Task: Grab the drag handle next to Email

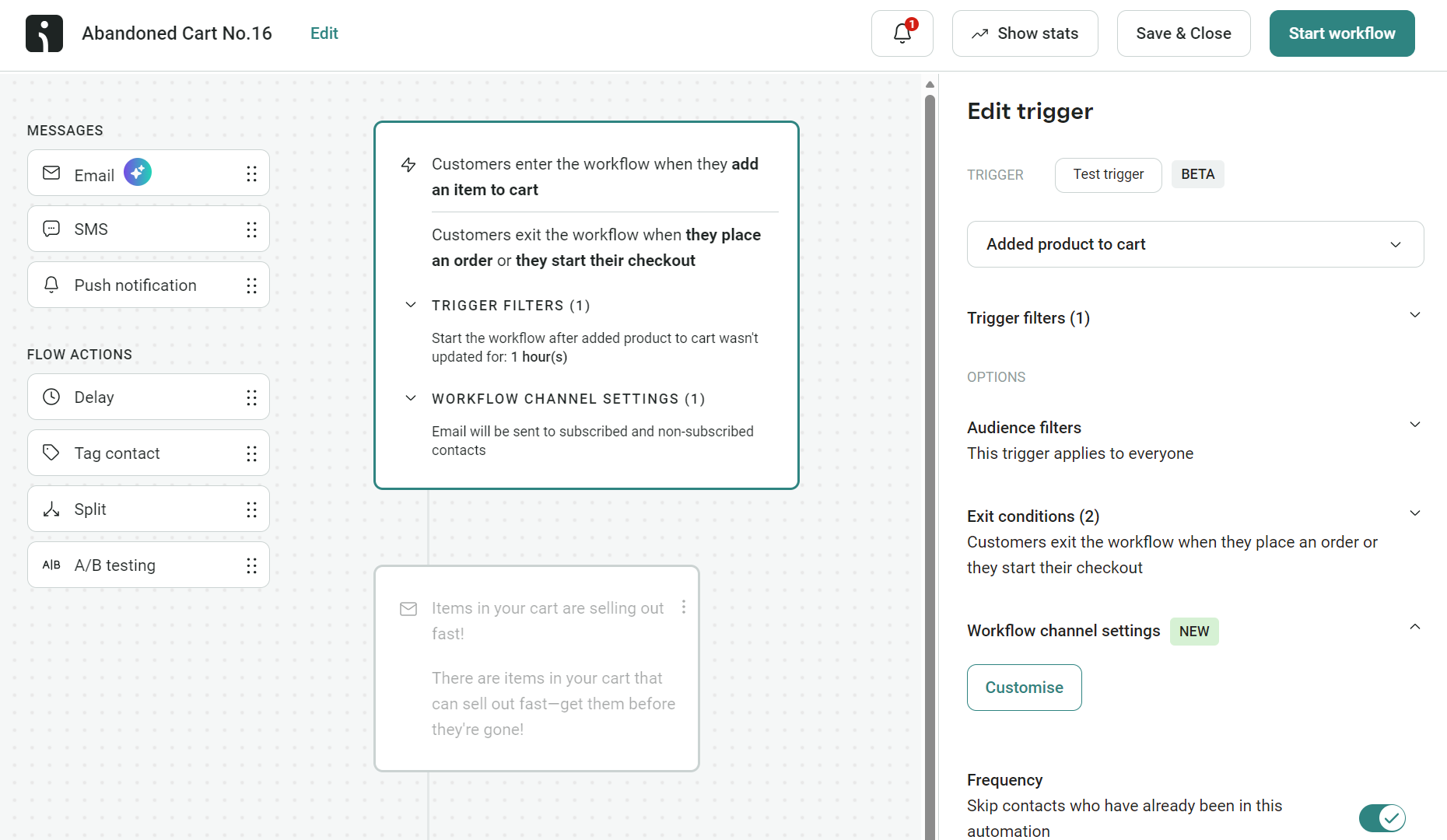Action: pos(251,173)
